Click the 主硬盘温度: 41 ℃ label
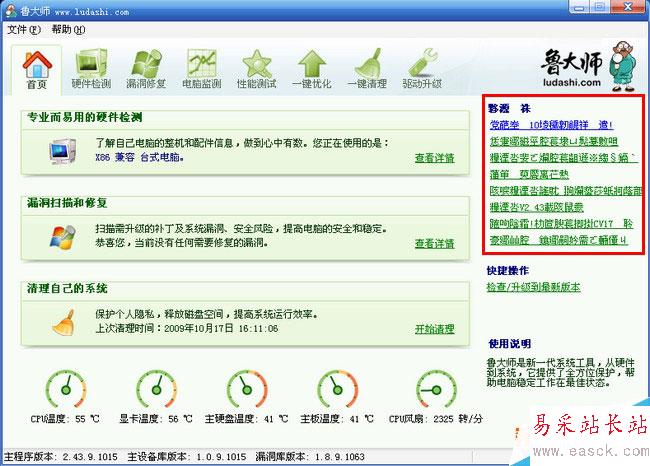Image resolution: width=650 pixels, height=466 pixels. point(247,419)
